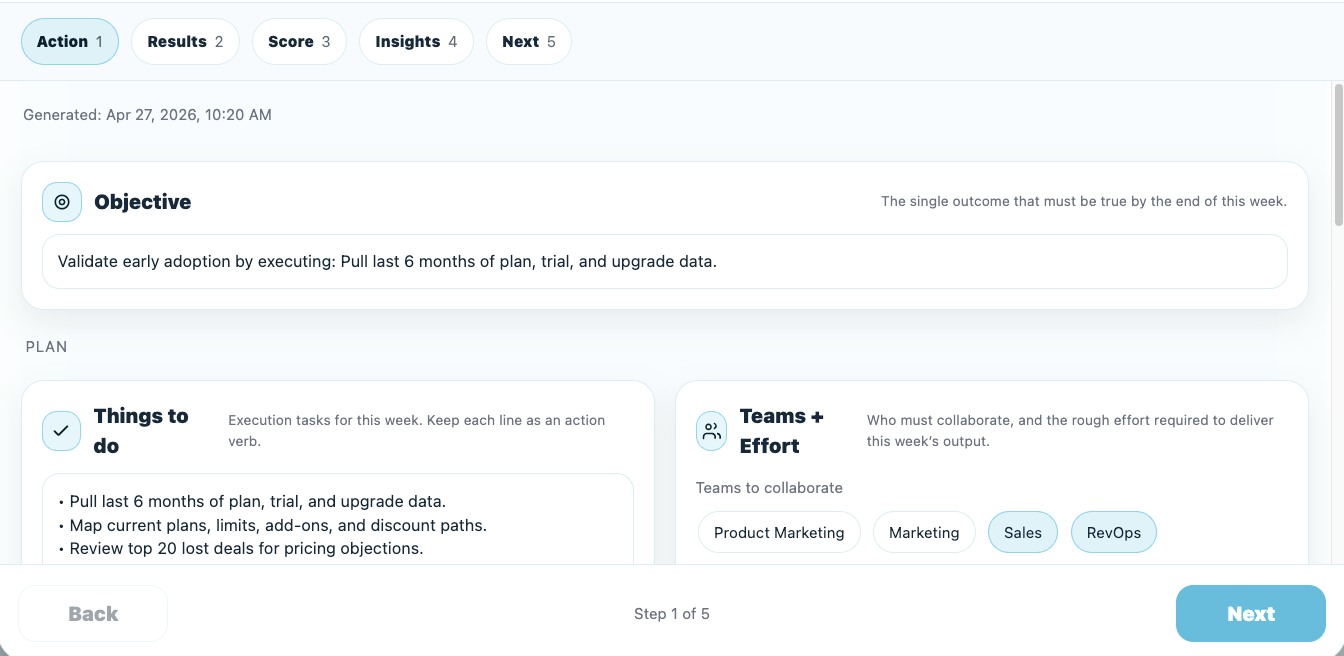Open the Score tab
Viewport: 1344px width, 656px height.
point(299,42)
